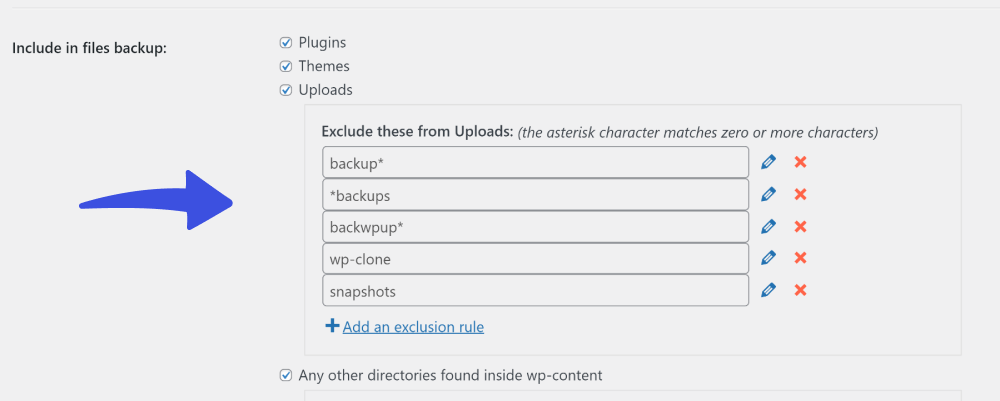Screen dimensions: 1000x401
Task: Edit the *backups rule with pencil icon
Action: coord(768,194)
